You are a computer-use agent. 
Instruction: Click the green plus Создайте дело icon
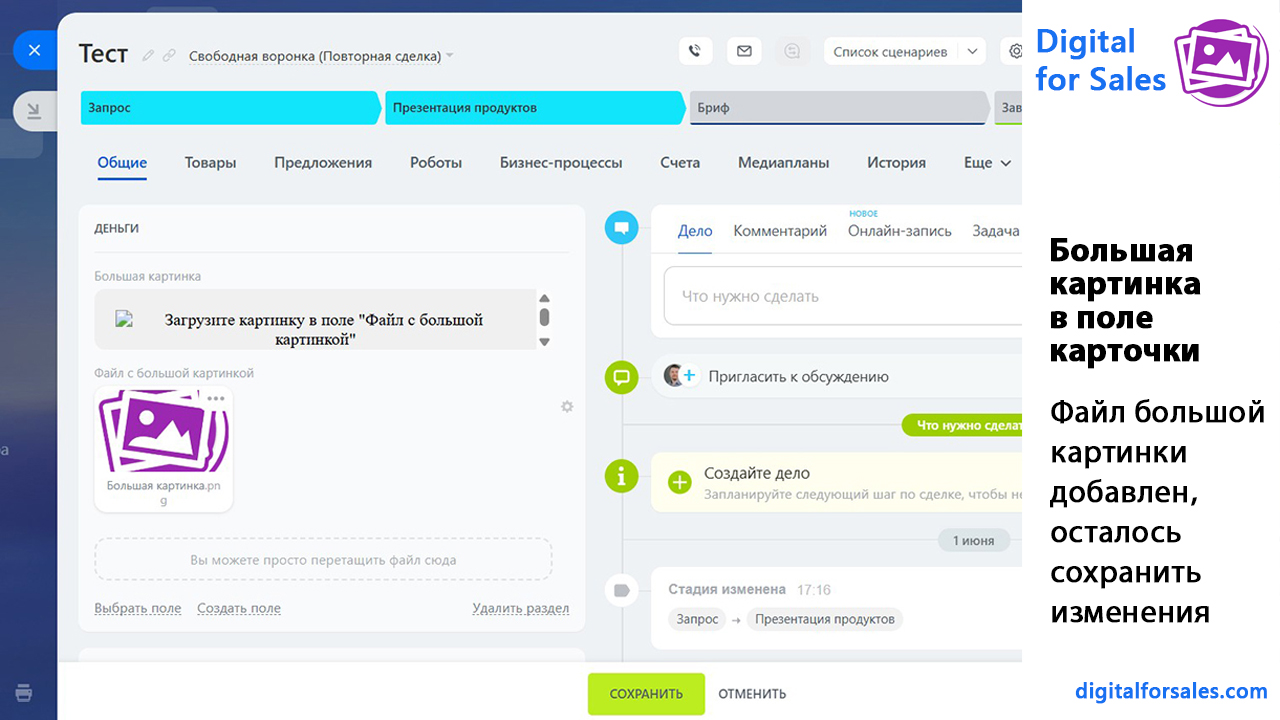(x=680, y=482)
